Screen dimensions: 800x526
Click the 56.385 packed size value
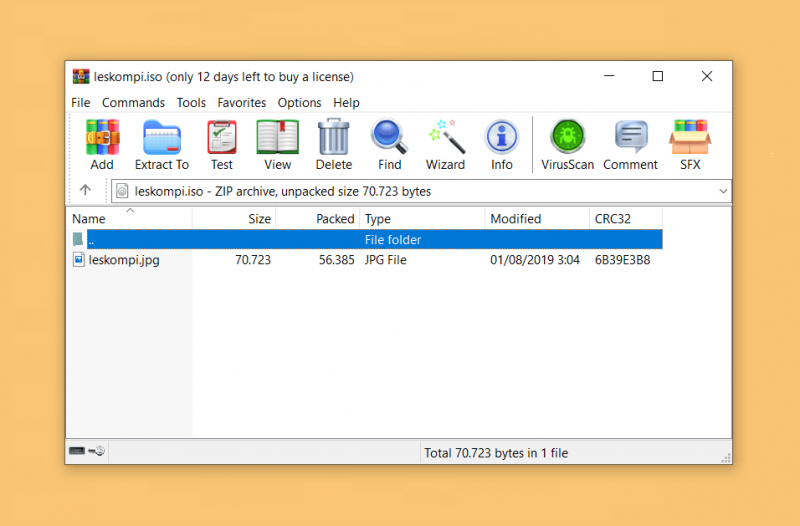click(336, 260)
